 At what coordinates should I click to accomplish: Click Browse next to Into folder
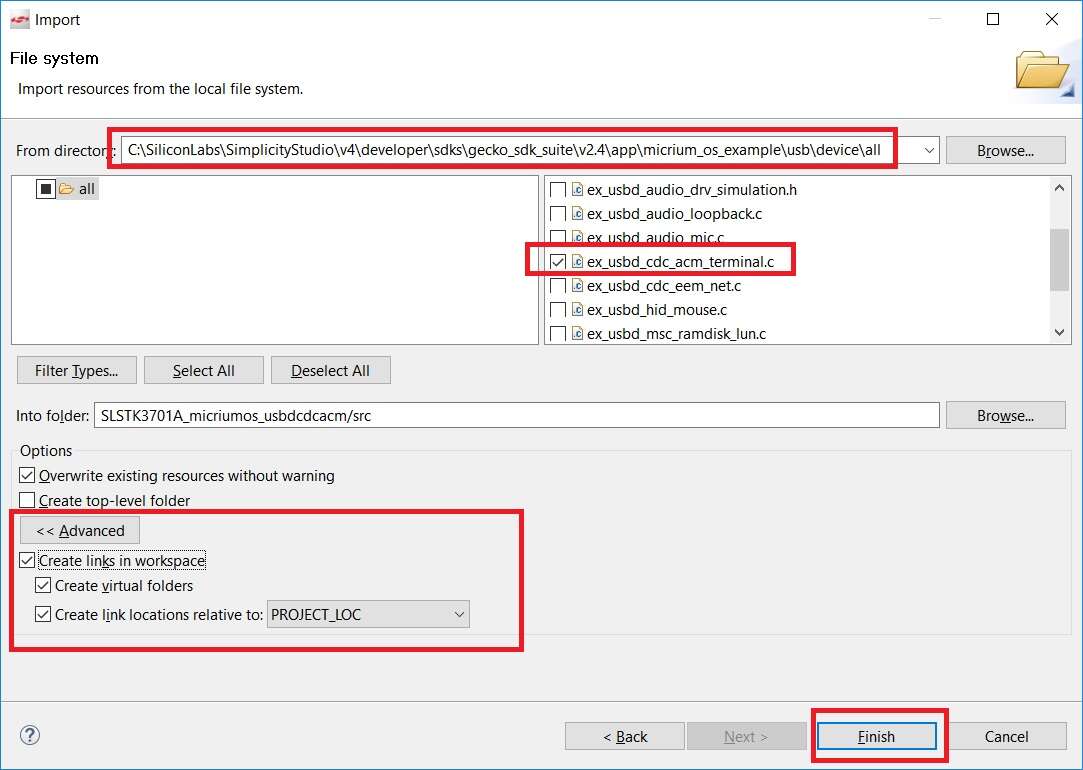pyautogui.click(x=1006, y=416)
